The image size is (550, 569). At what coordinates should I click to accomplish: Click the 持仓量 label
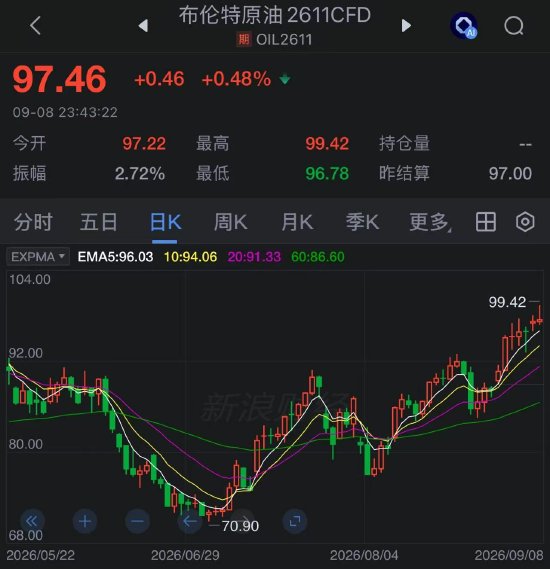tap(405, 143)
